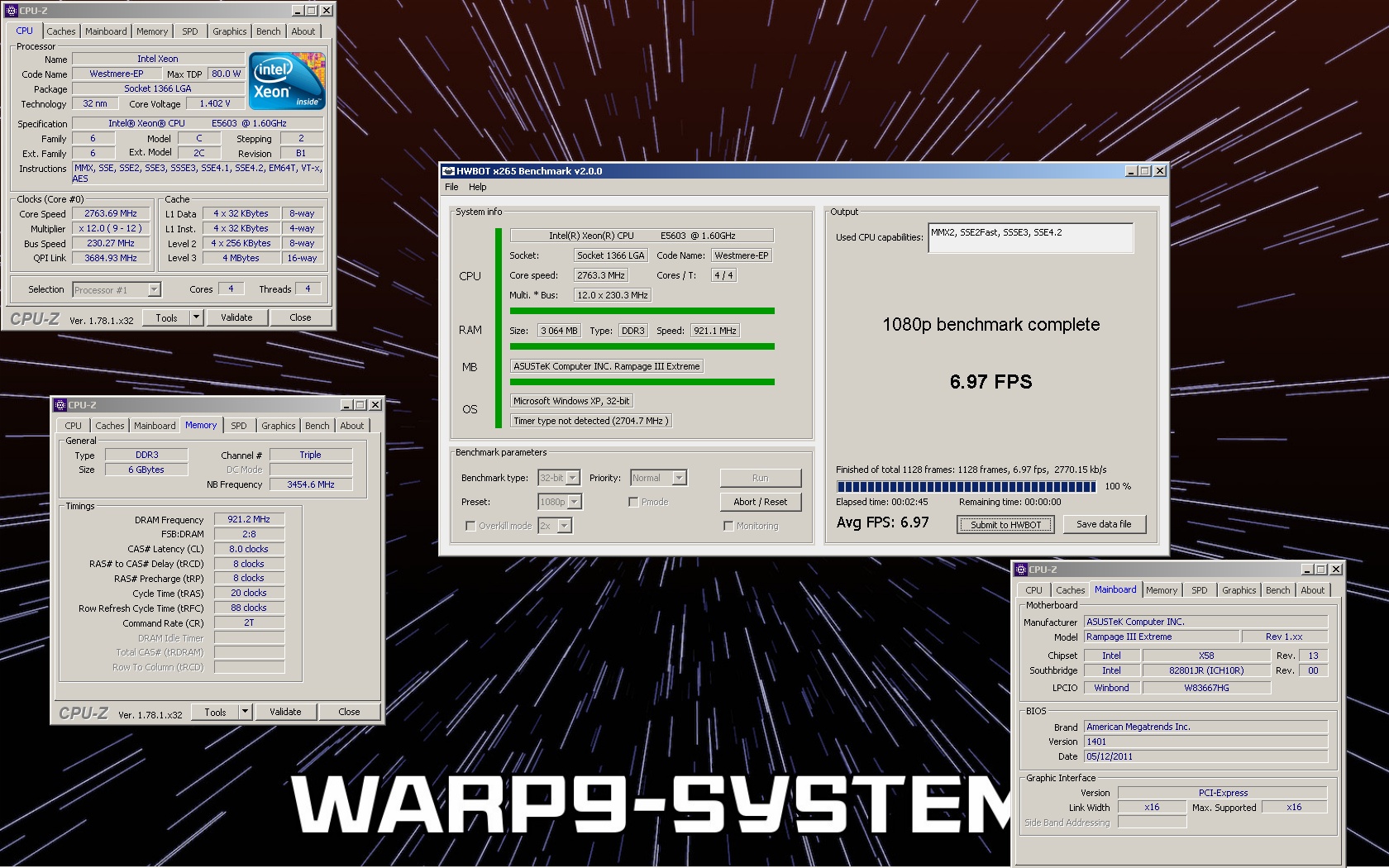This screenshot has height=868, width=1389.
Task: Open the Benchmark type 32-bit dropdown
Action: 572,478
